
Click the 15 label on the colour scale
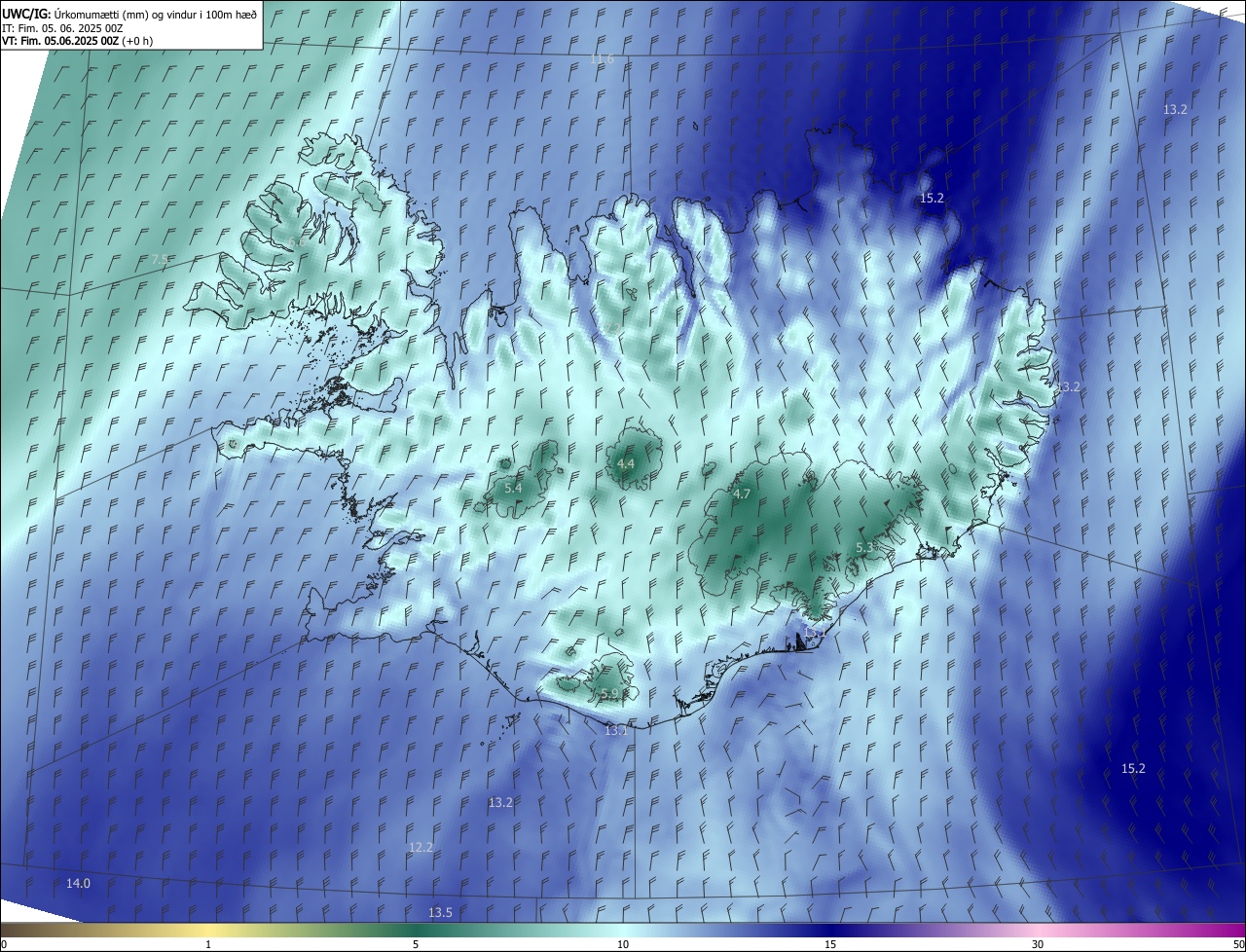click(x=830, y=944)
